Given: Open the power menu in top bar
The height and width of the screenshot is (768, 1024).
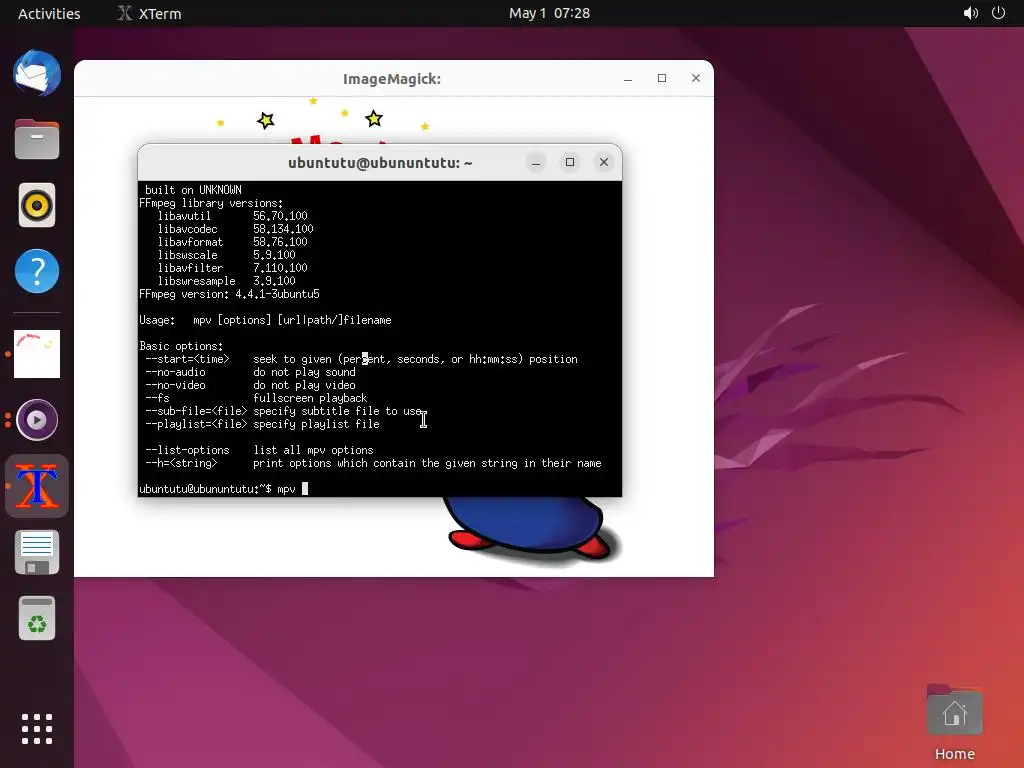Looking at the screenshot, I should [x=999, y=13].
